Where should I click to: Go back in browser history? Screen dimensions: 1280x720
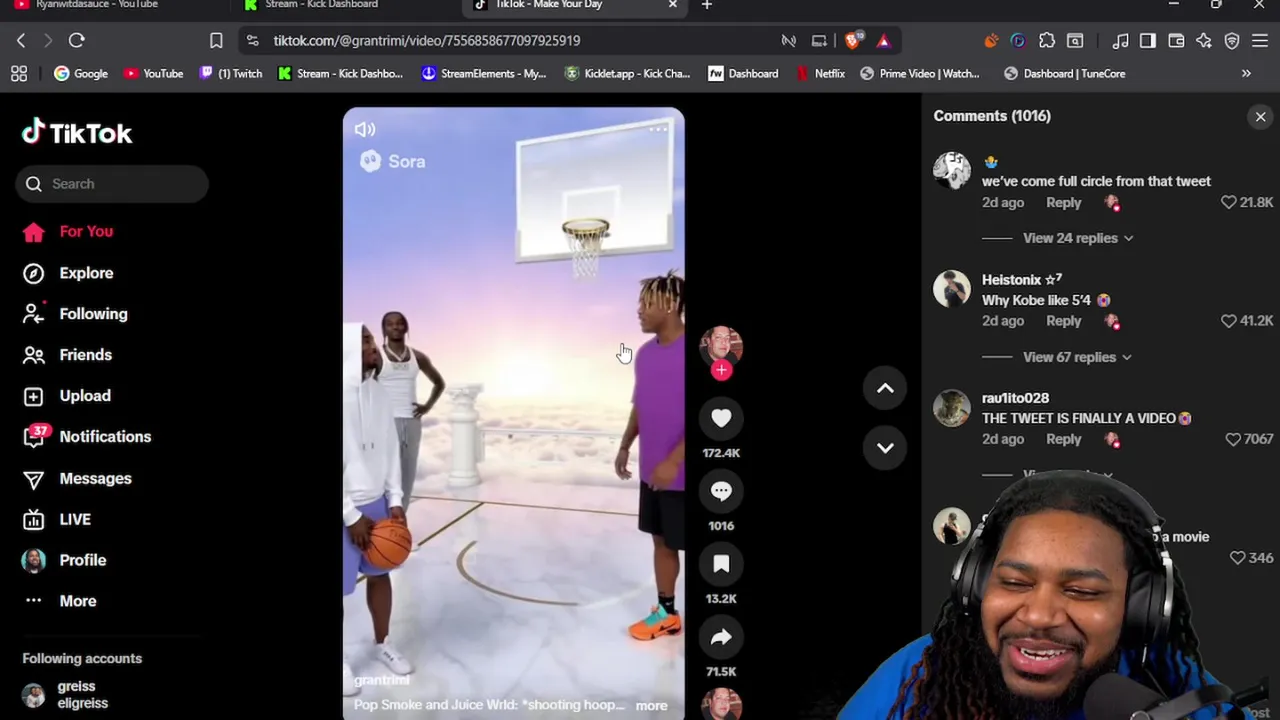[21, 41]
